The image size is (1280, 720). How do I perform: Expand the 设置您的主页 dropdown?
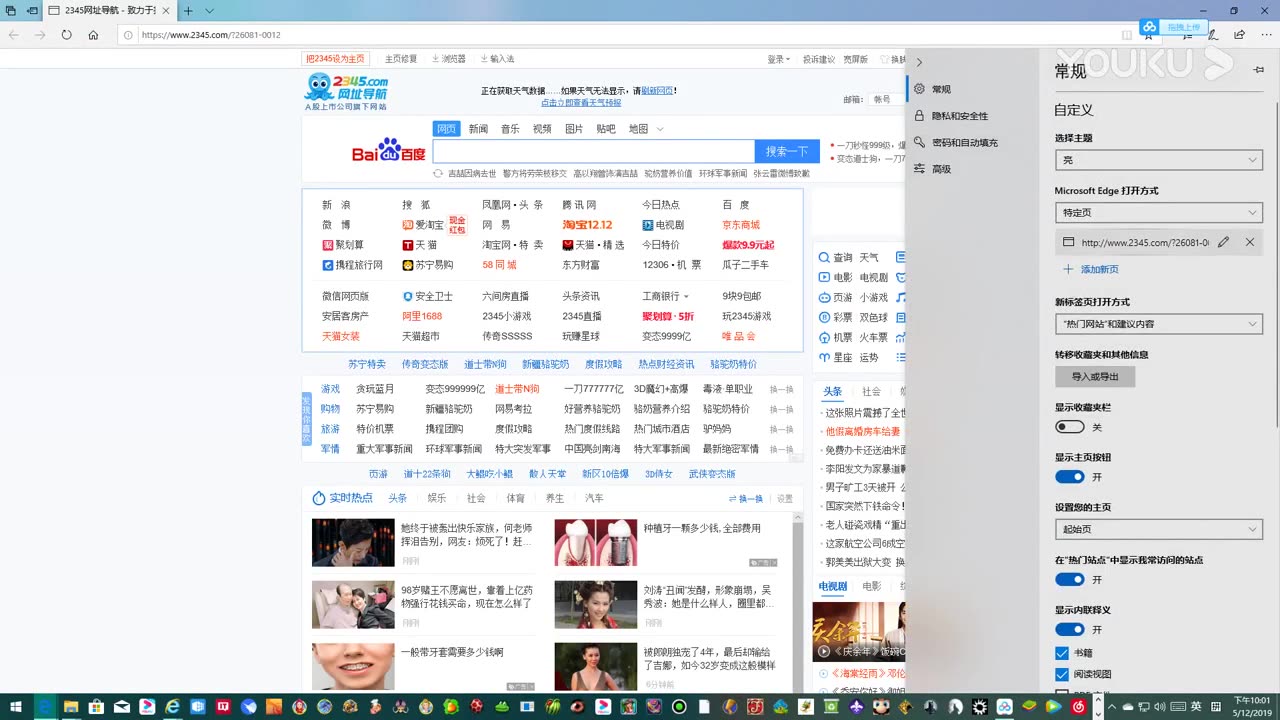coord(1159,529)
